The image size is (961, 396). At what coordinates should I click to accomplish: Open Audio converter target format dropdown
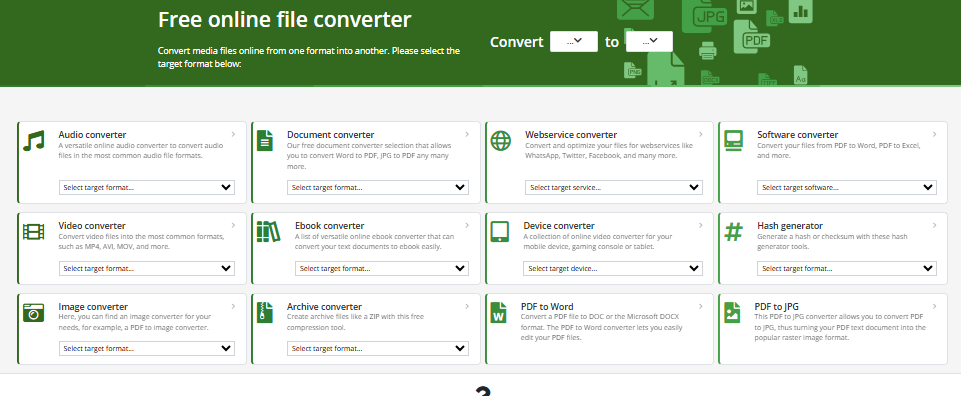coord(147,188)
